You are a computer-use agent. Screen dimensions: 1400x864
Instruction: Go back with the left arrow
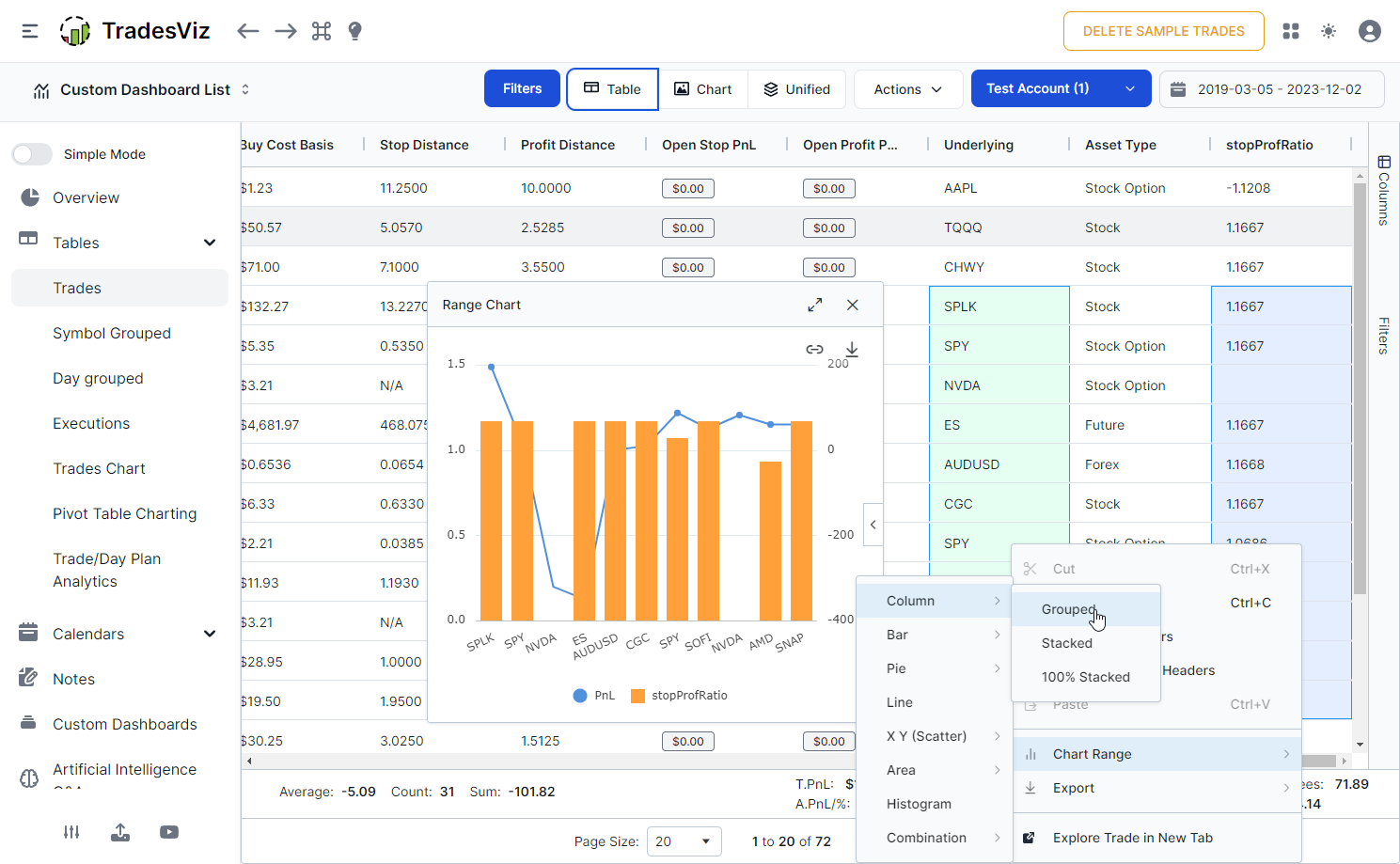248,31
